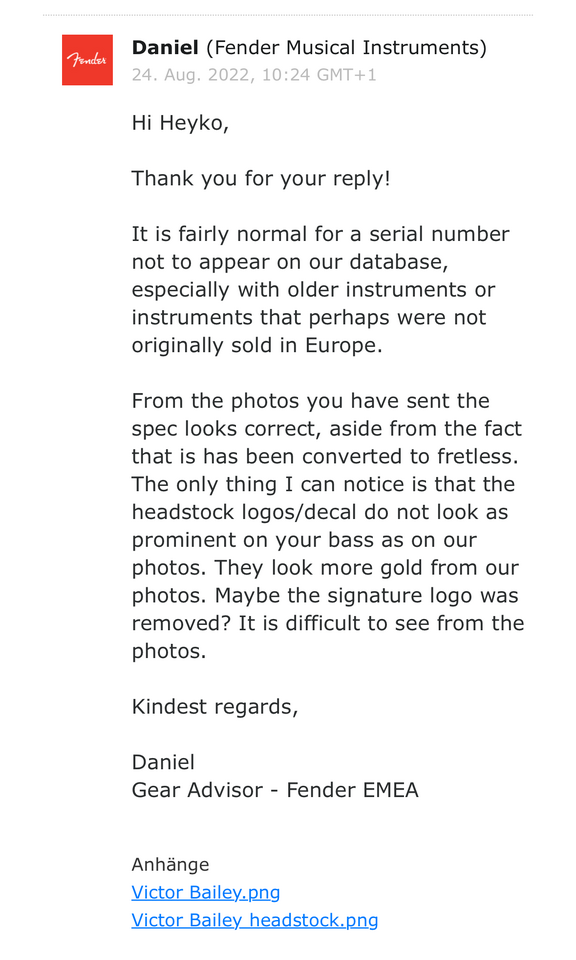
Task: Click the sender name Daniel in header
Action: [165, 47]
